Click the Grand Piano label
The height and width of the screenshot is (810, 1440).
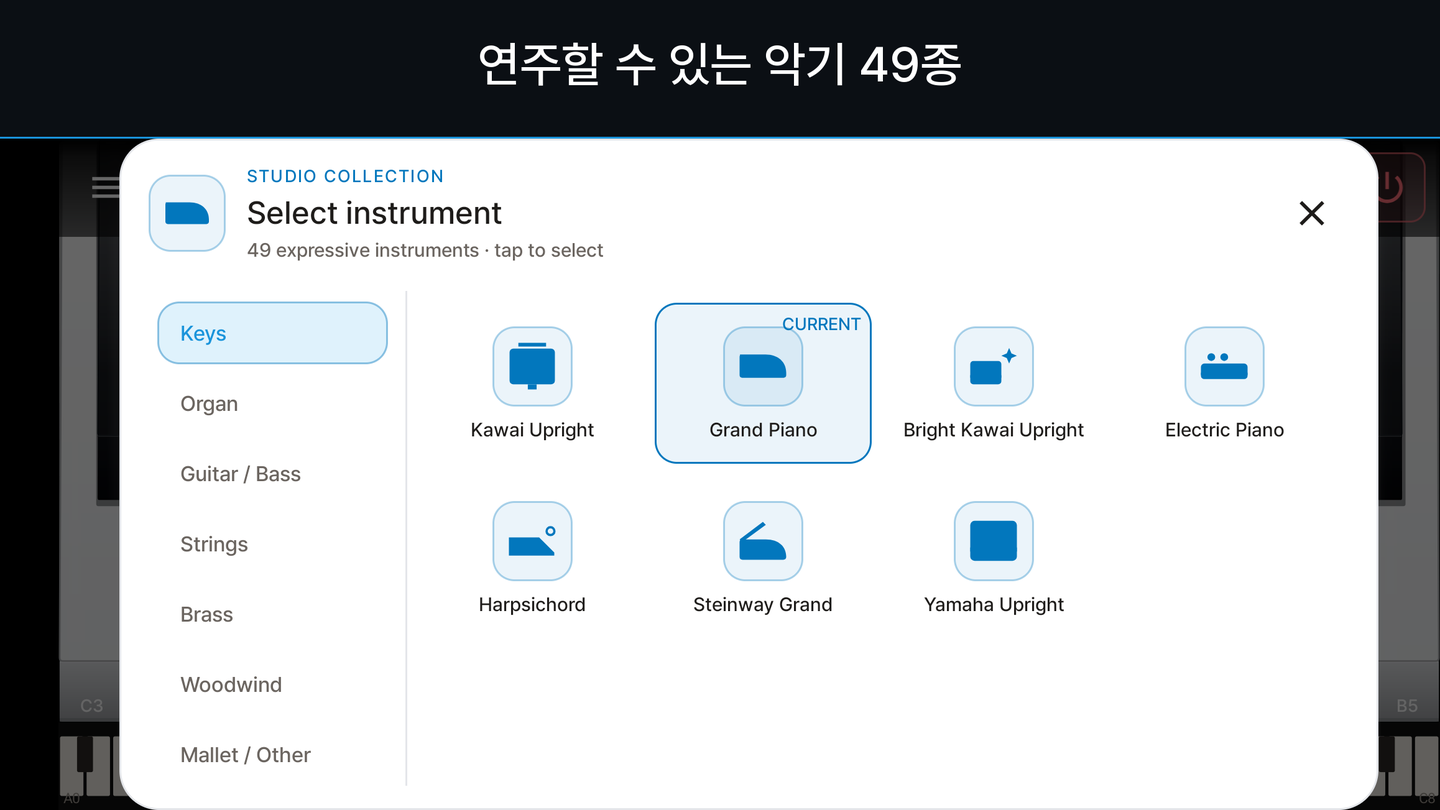point(763,430)
